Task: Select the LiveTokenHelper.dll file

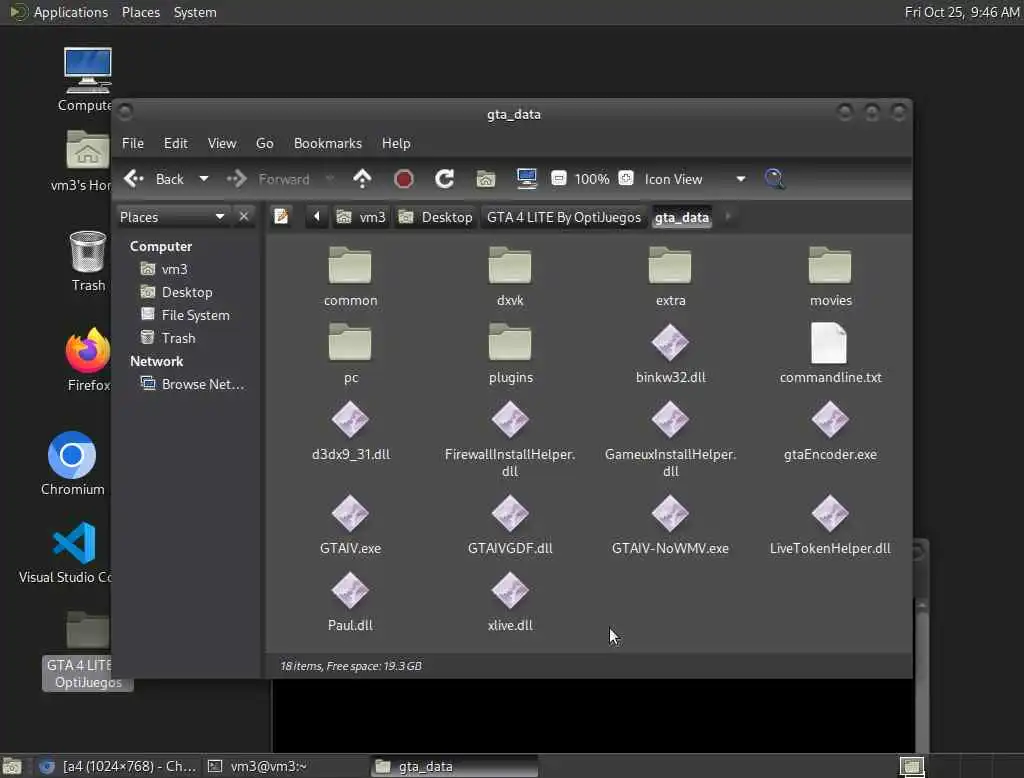Action: point(830,525)
